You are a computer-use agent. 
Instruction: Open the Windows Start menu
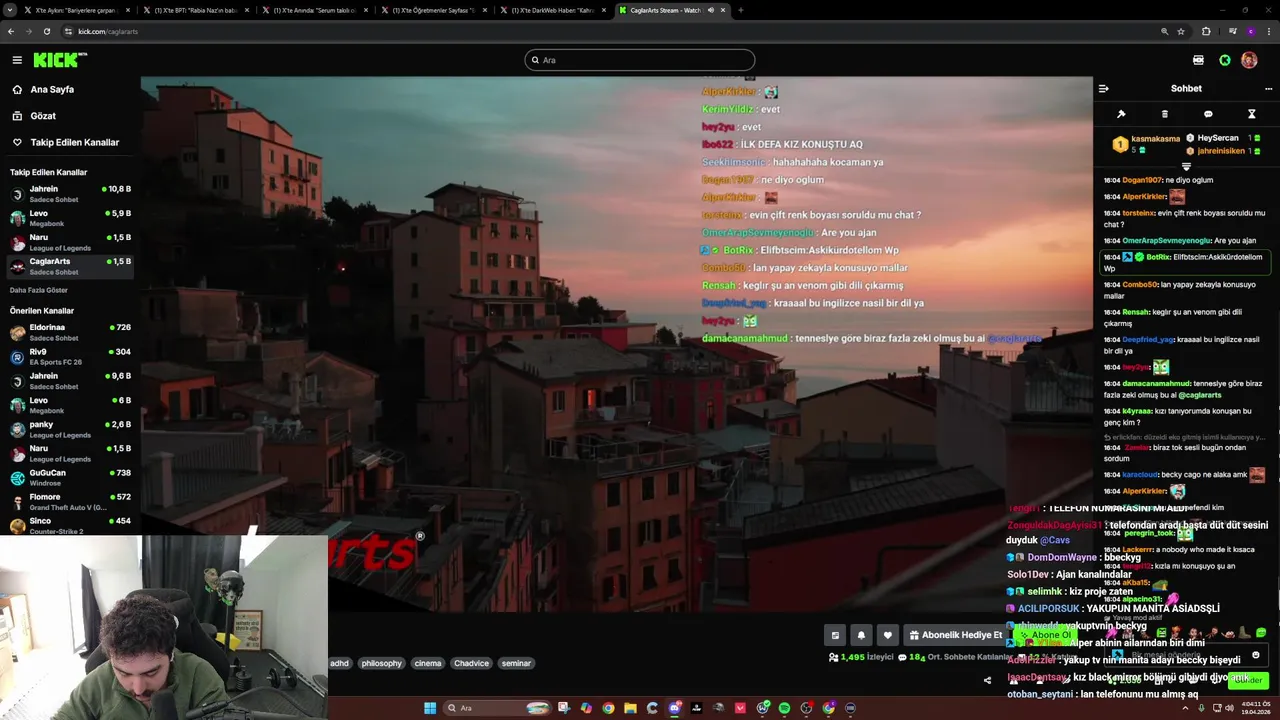430,708
